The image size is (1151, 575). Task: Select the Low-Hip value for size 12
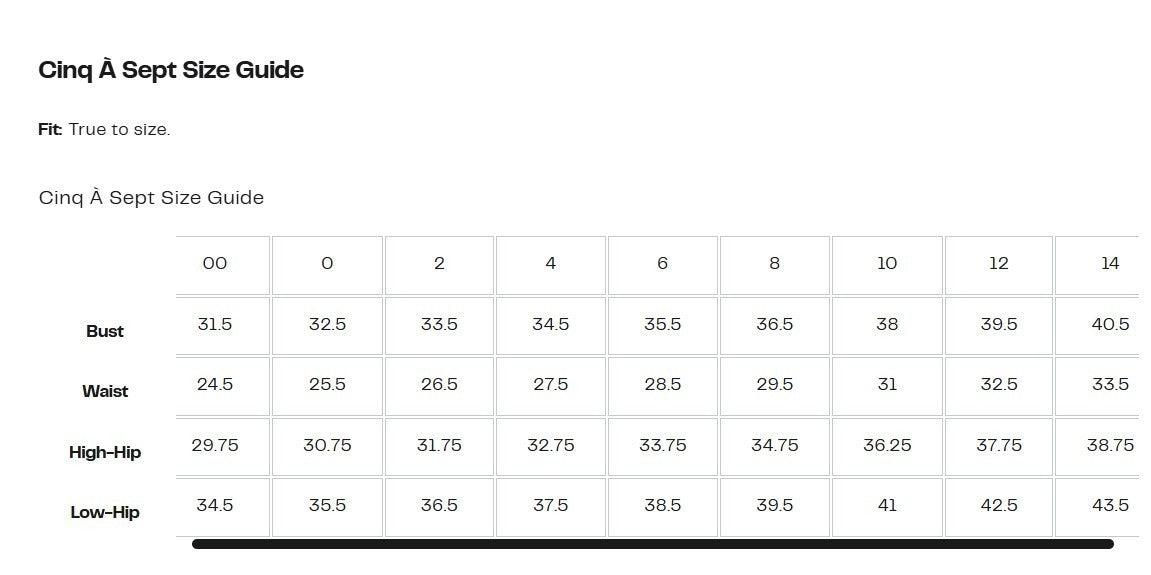pos(998,505)
